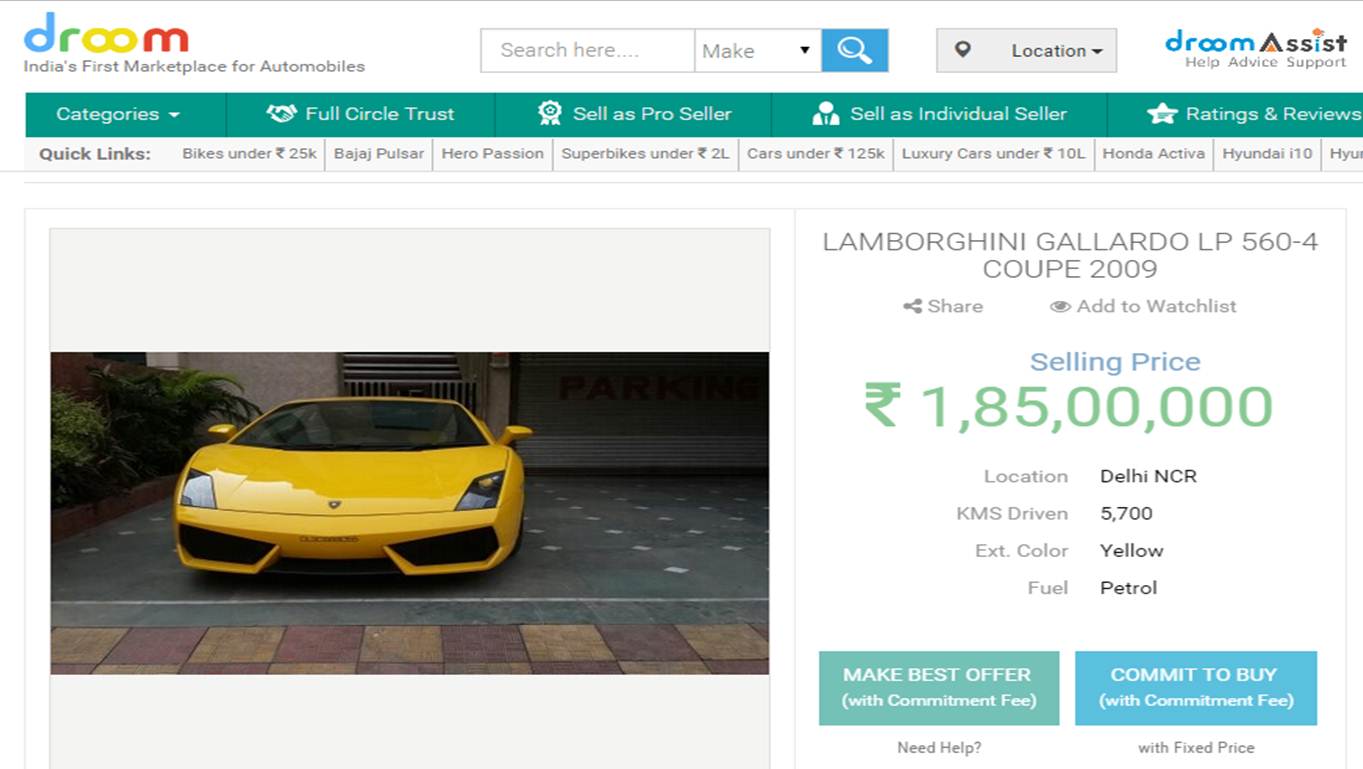The width and height of the screenshot is (1363, 769).
Task: Click the magnifier search button
Action: [x=854, y=50]
